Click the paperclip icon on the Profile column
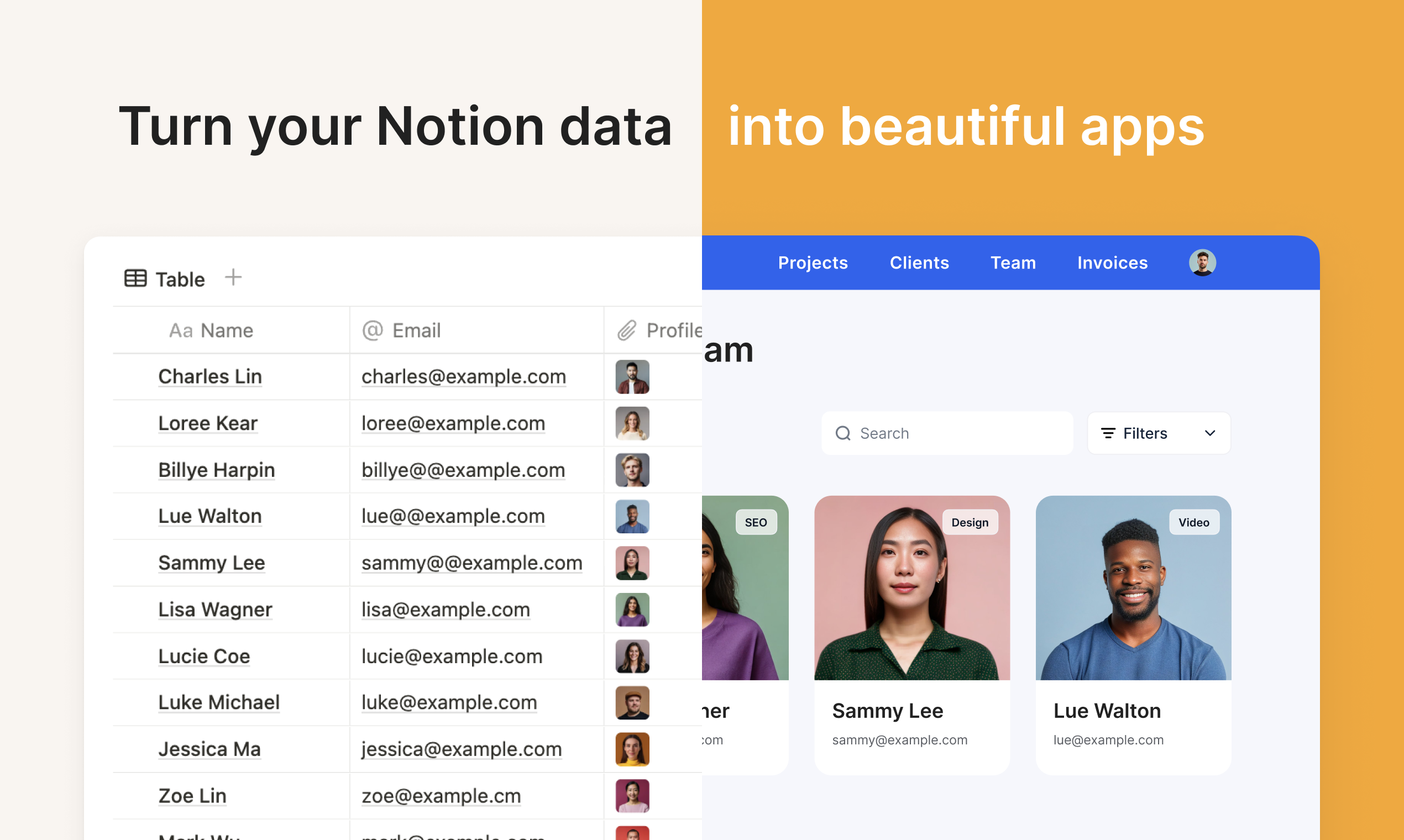 pyautogui.click(x=626, y=330)
